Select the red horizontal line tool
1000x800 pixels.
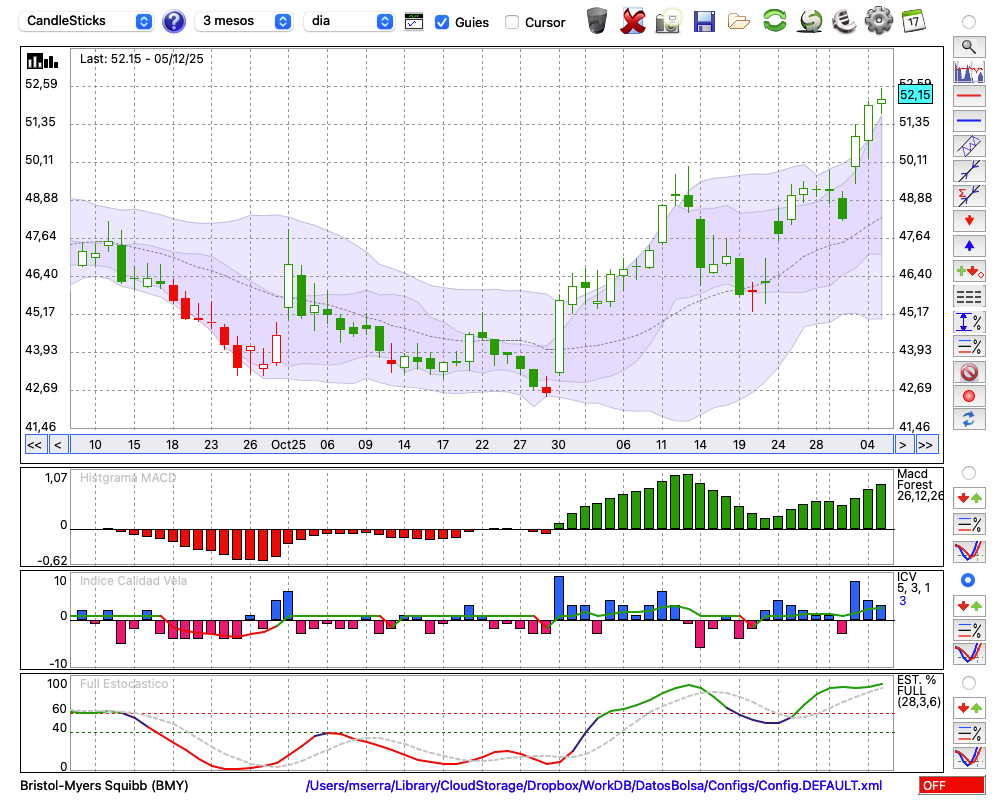pos(968,97)
